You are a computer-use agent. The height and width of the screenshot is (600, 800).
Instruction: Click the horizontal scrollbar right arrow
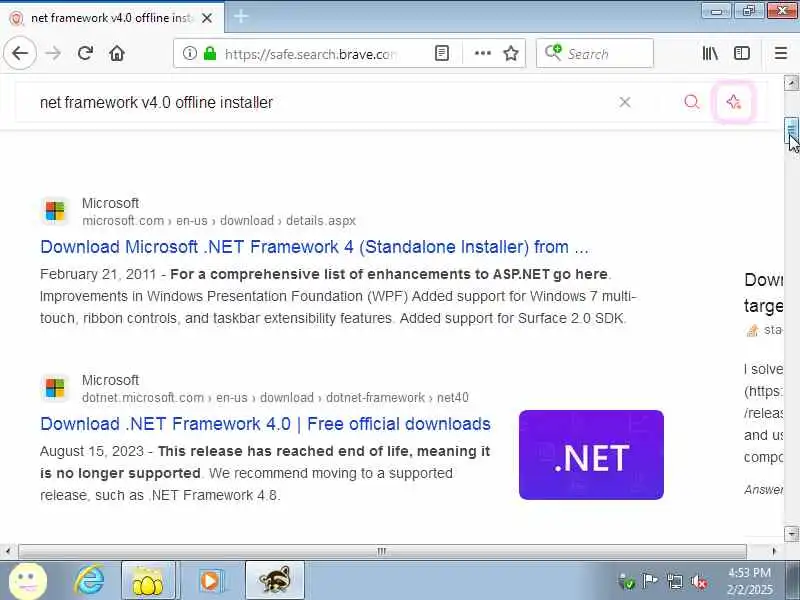click(x=774, y=551)
